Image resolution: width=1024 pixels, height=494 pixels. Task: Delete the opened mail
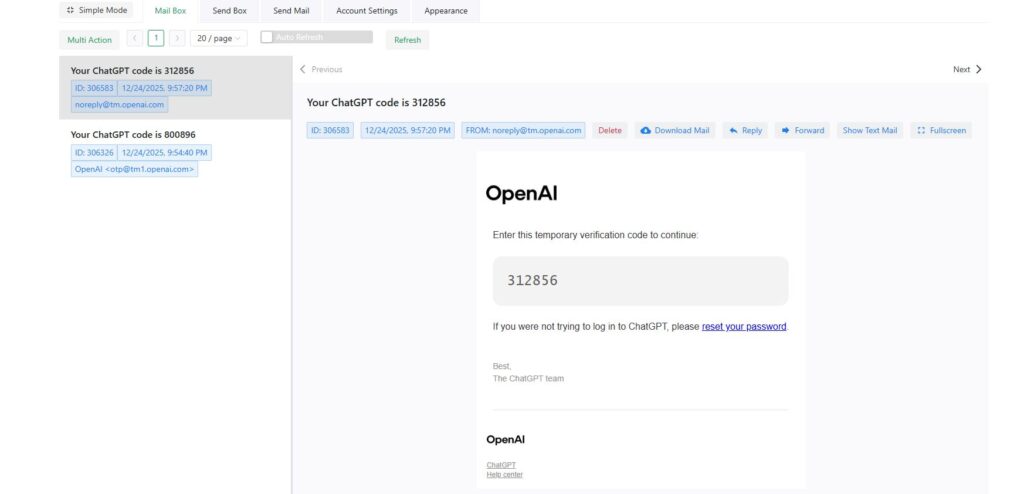pyautogui.click(x=610, y=131)
